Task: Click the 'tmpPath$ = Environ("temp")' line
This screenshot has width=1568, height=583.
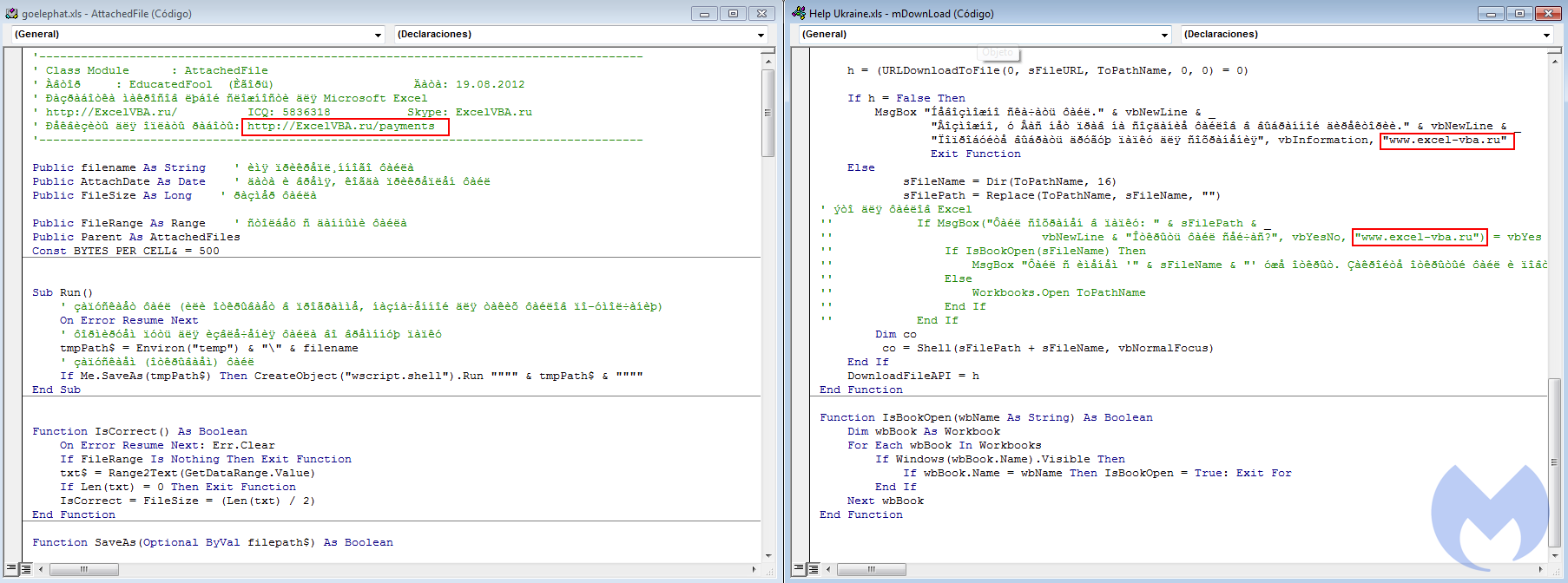Action: (x=209, y=348)
